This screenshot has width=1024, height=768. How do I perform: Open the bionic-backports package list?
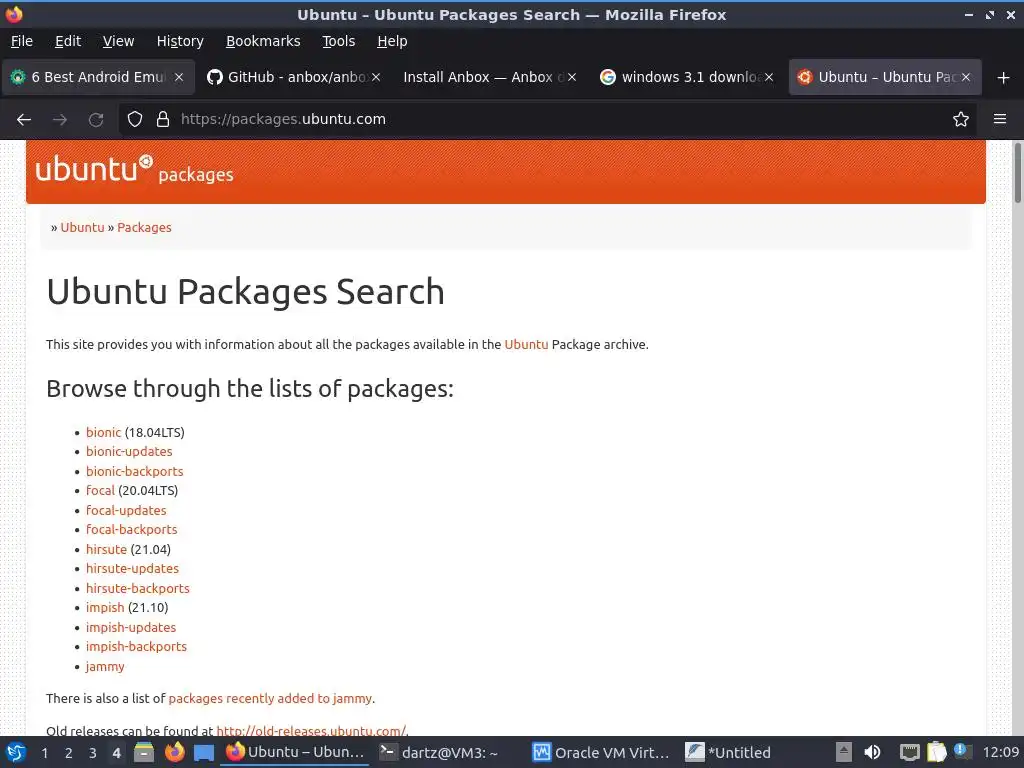[x=135, y=472]
